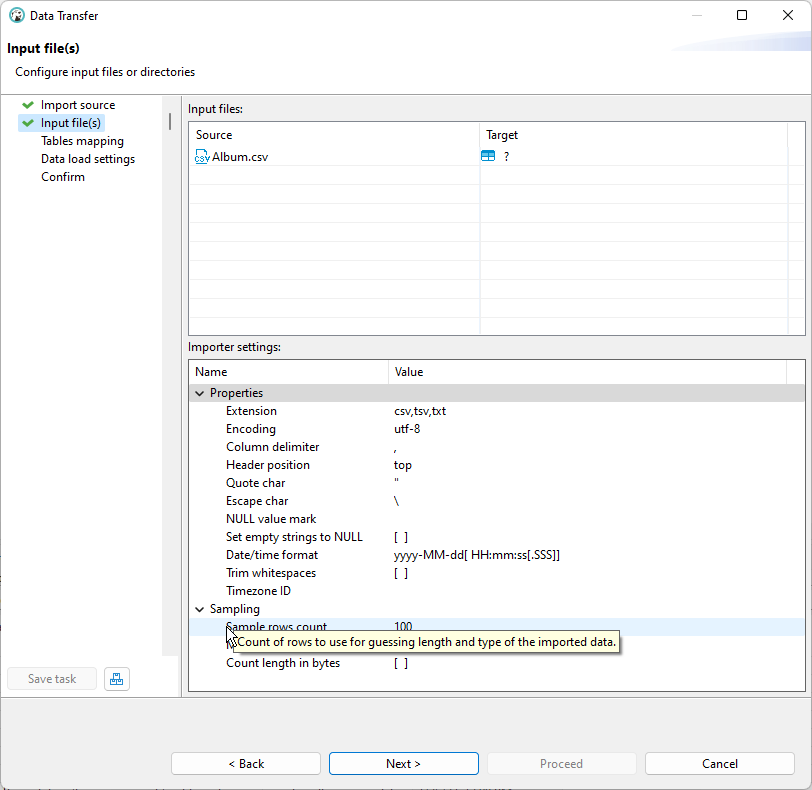Viewport: 812px width, 790px height.
Task: Enable Trim whitespaces option
Action: (x=399, y=573)
